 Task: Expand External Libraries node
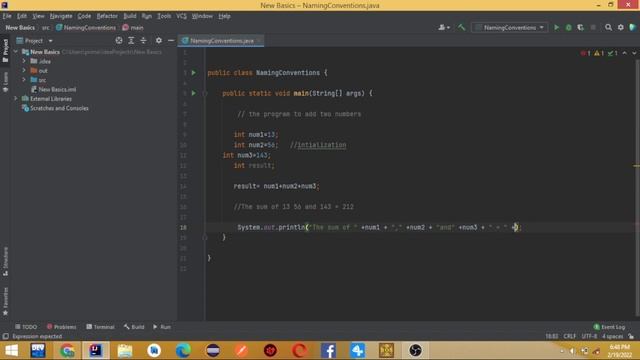(x=16, y=99)
